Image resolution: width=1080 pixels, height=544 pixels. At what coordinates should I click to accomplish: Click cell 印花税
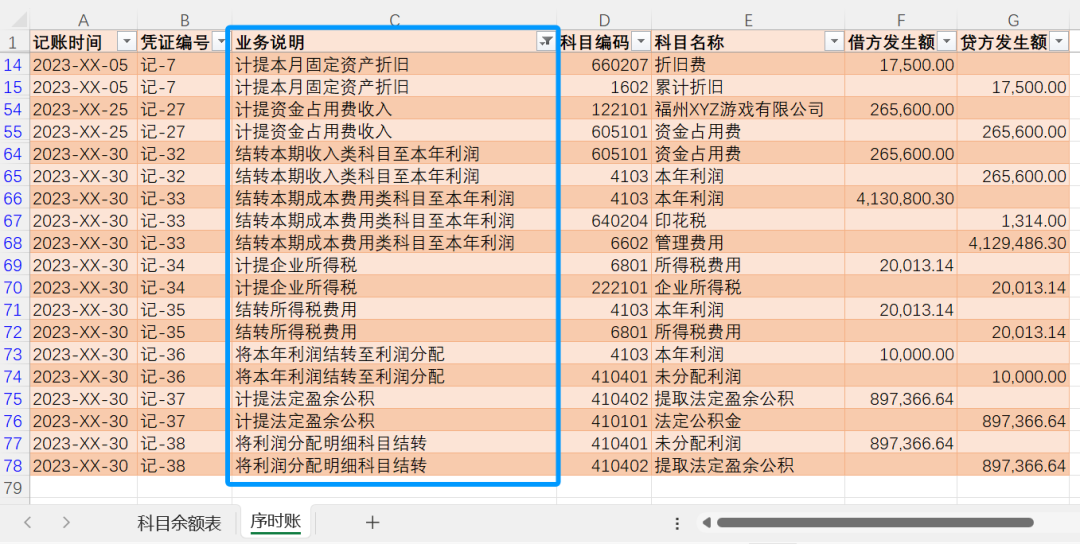pos(748,221)
